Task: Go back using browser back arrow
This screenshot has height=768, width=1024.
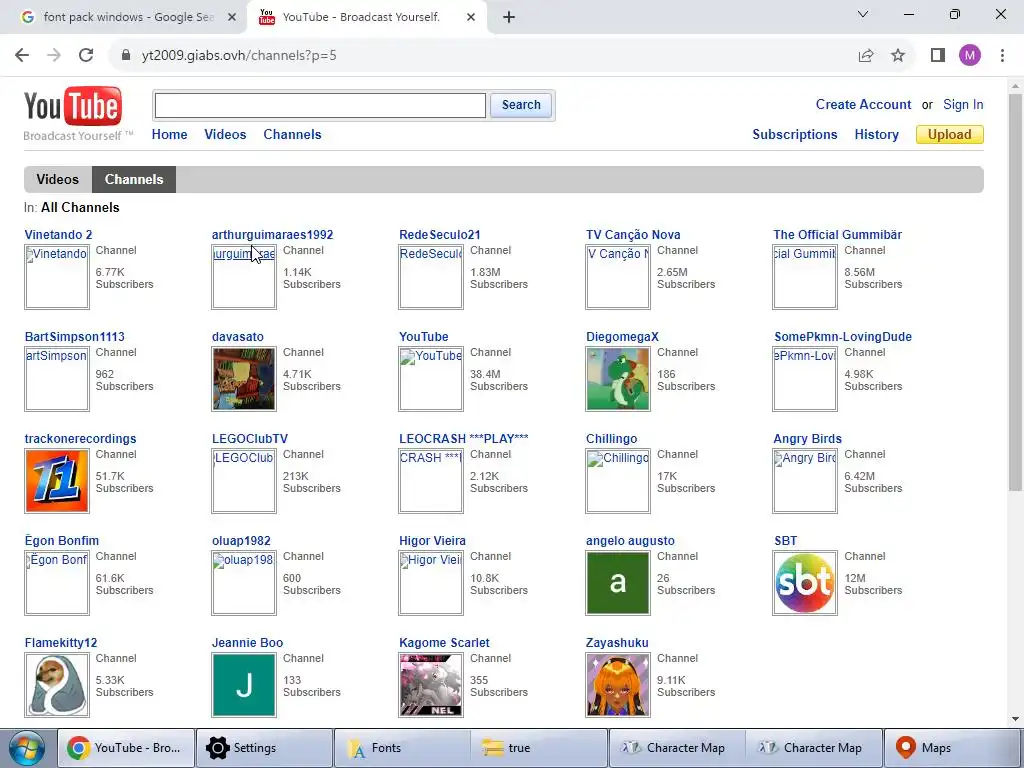Action: (22, 56)
